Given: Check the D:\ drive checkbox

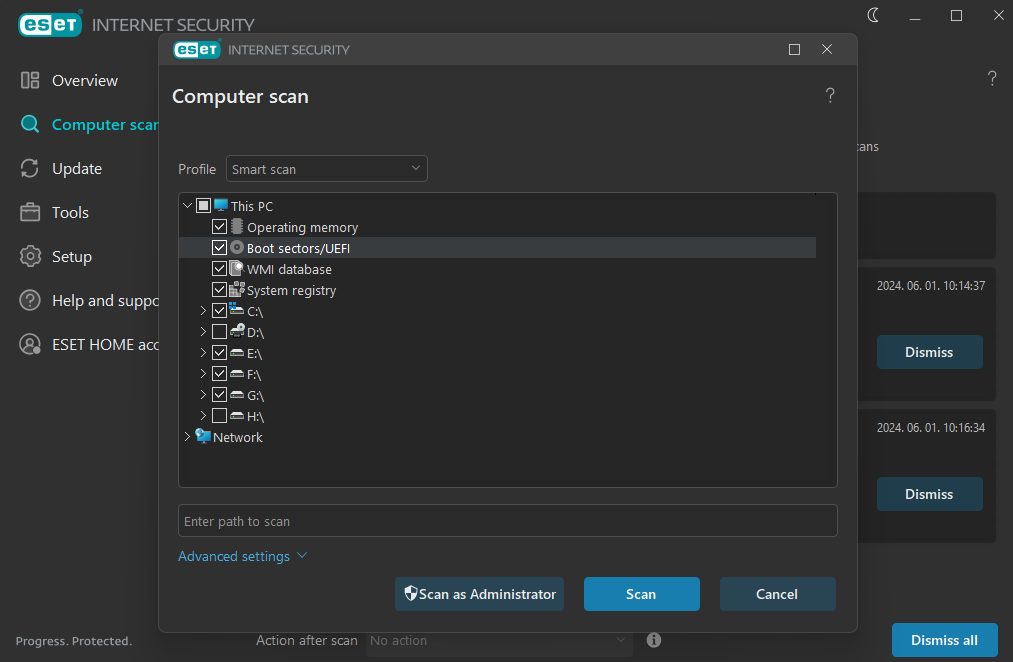Looking at the screenshot, I should point(220,331).
